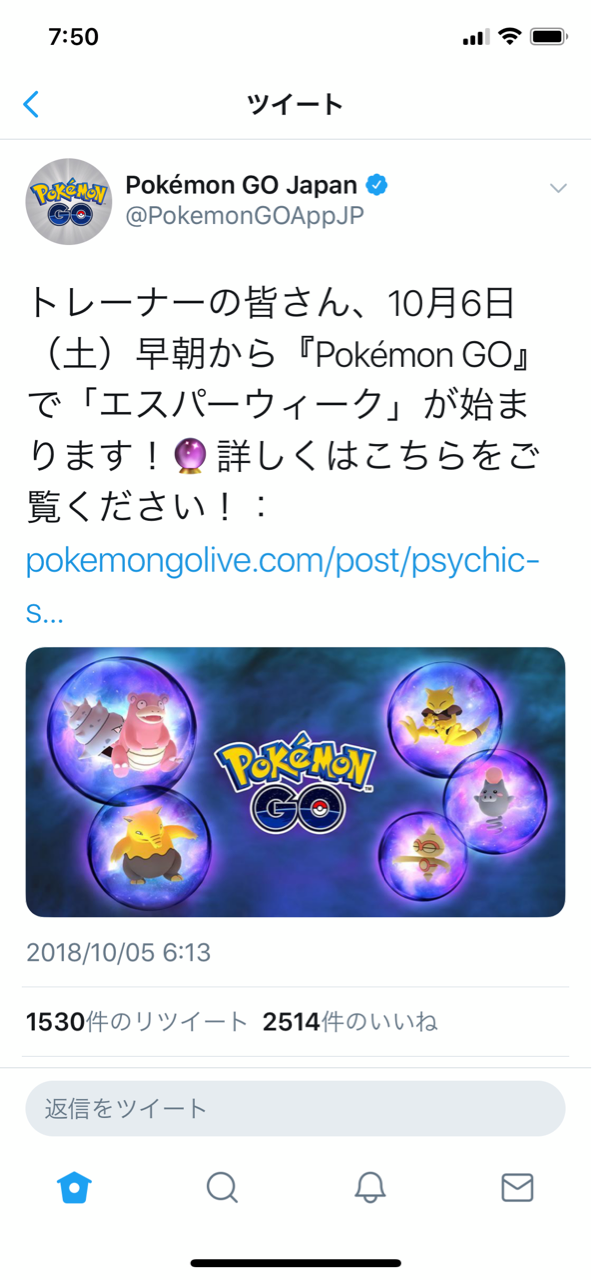Tap the Wi-Fi status icon
592x1280 pixels.
[x=511, y=37]
